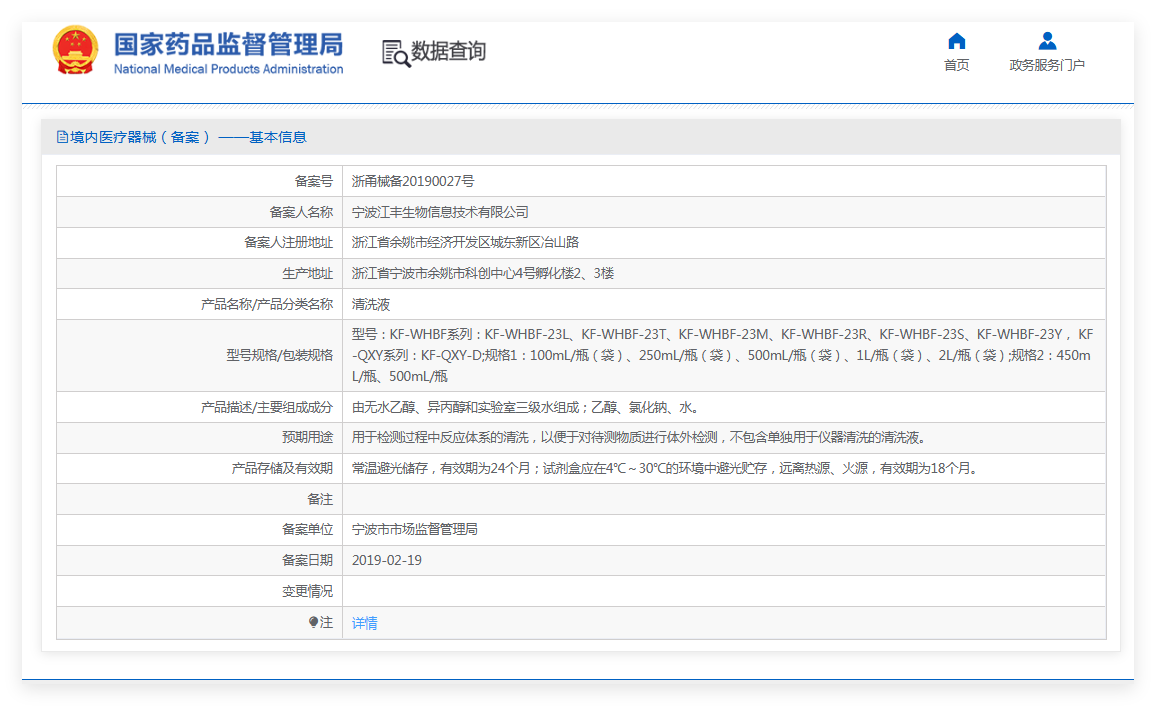Click the filing unit 宁波市市场监督管理局

coord(414,529)
